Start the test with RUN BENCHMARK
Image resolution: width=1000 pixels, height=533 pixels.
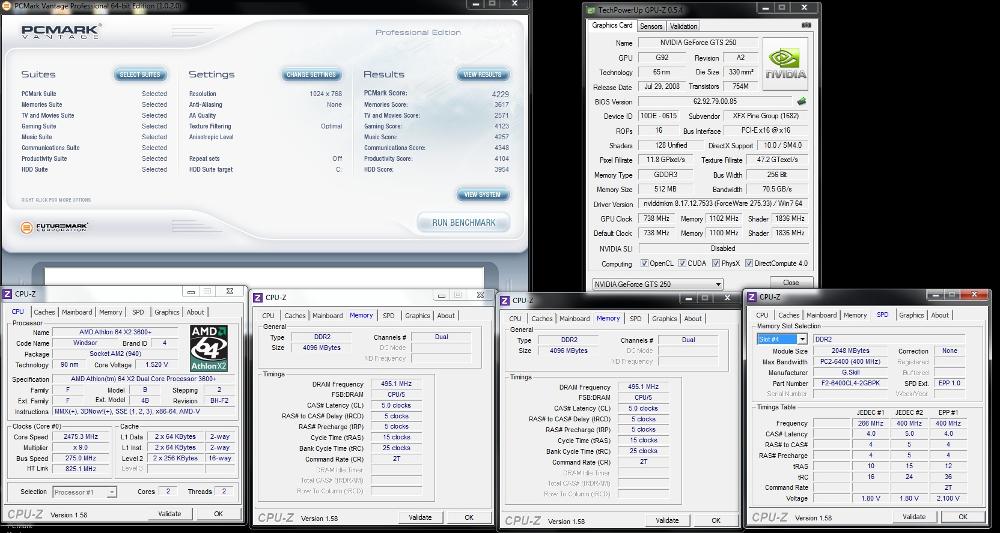(x=464, y=223)
